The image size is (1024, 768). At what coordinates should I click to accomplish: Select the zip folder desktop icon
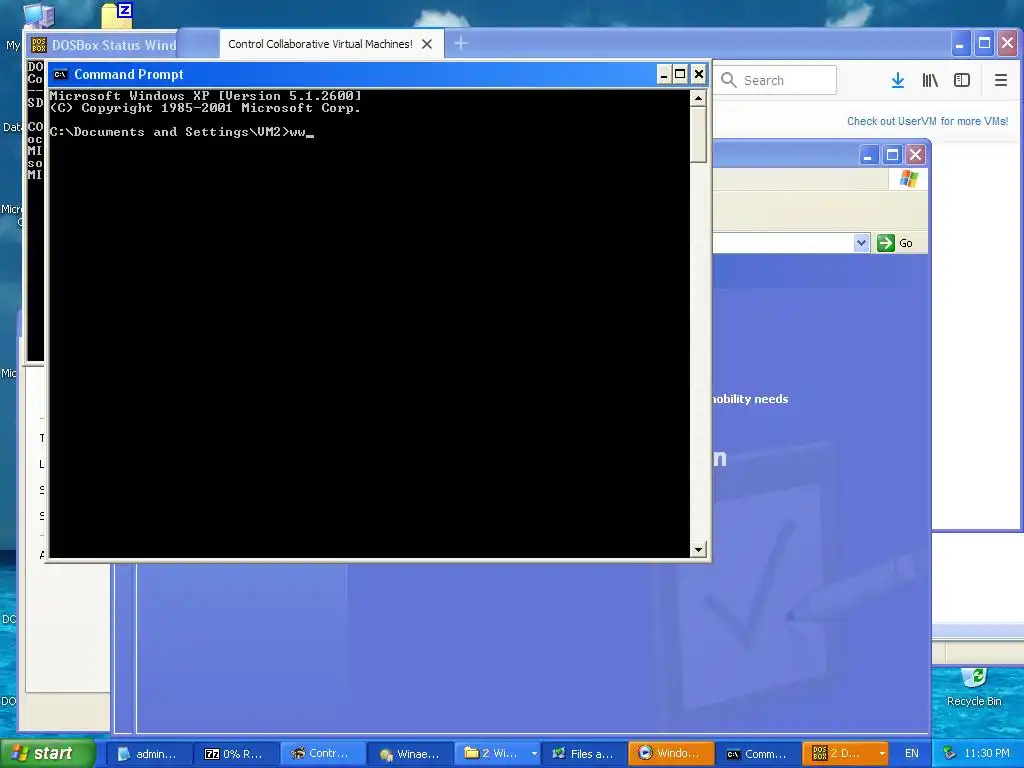pyautogui.click(x=118, y=14)
